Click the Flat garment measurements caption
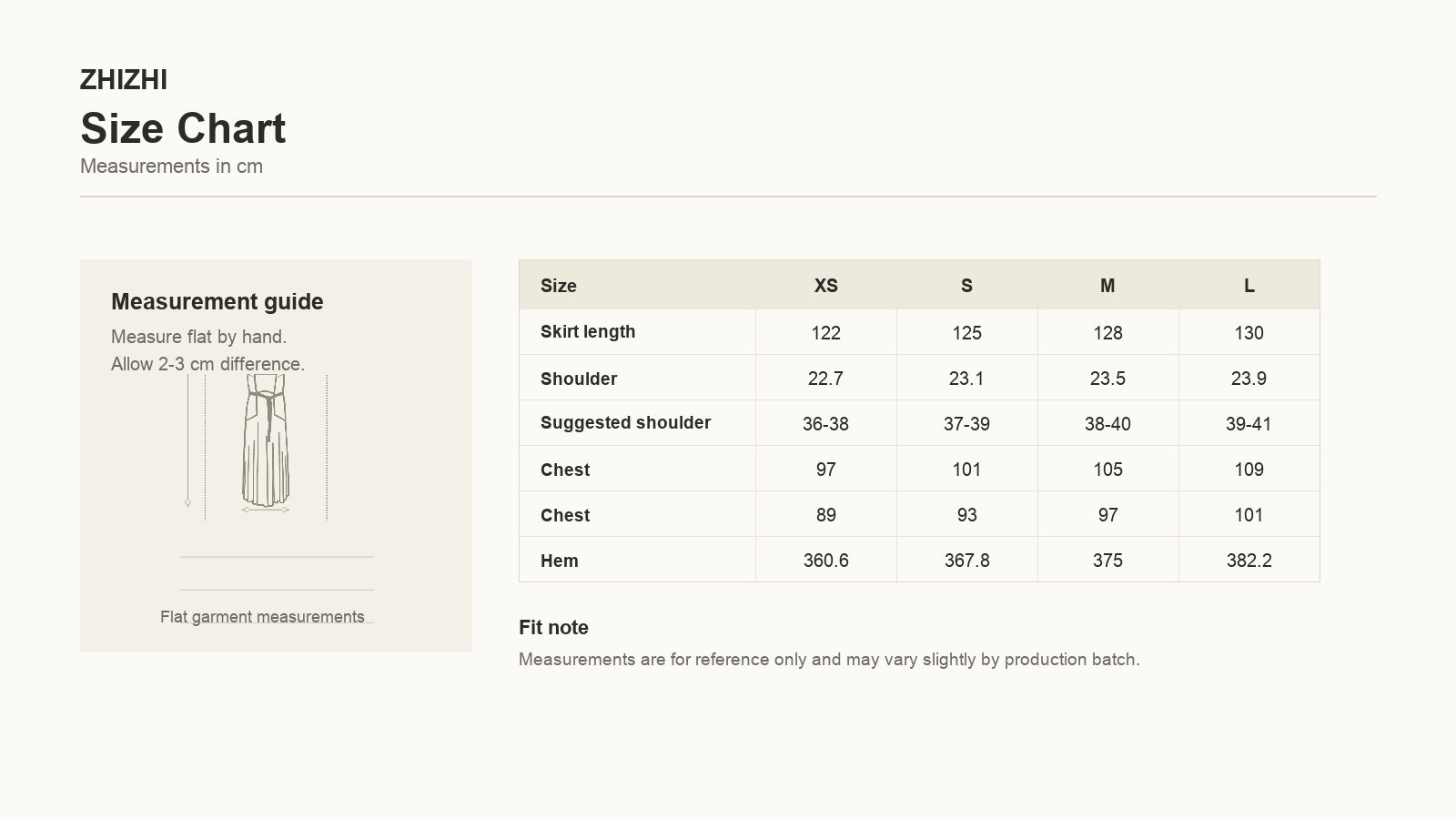 [x=262, y=617]
